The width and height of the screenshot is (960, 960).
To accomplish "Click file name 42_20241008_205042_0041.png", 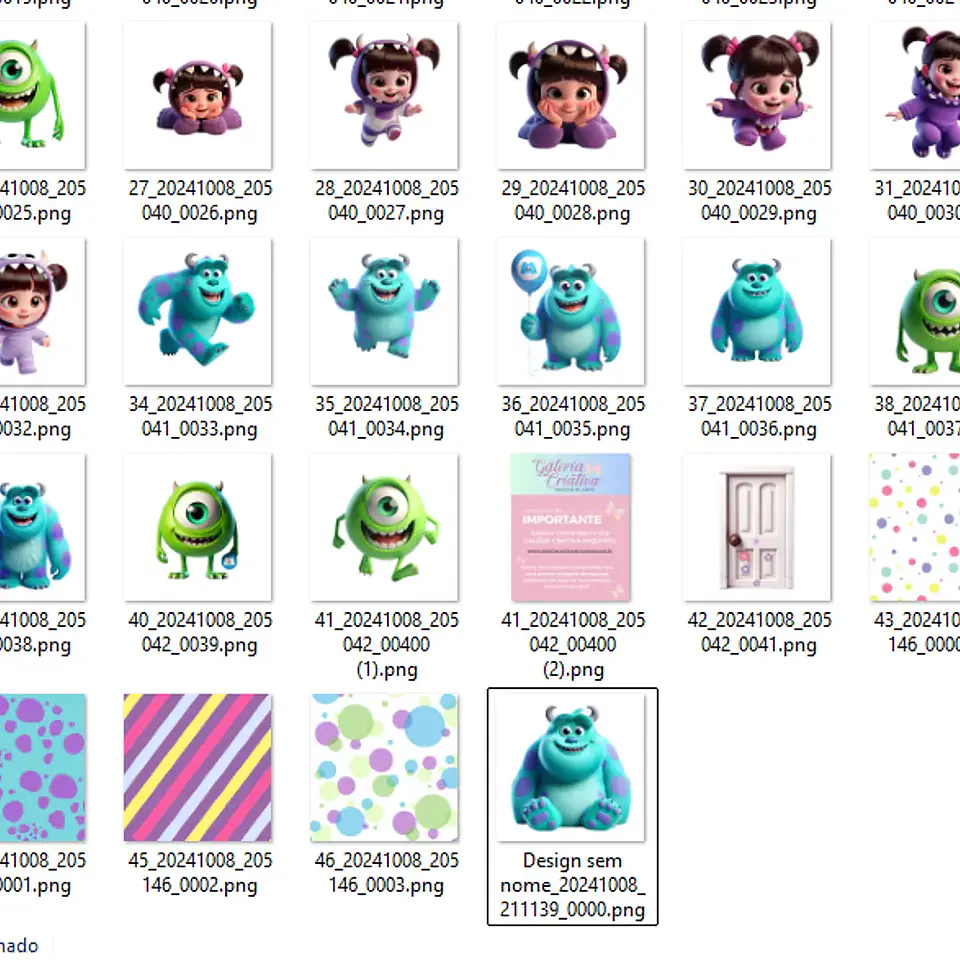I will pyautogui.click(x=760, y=632).
